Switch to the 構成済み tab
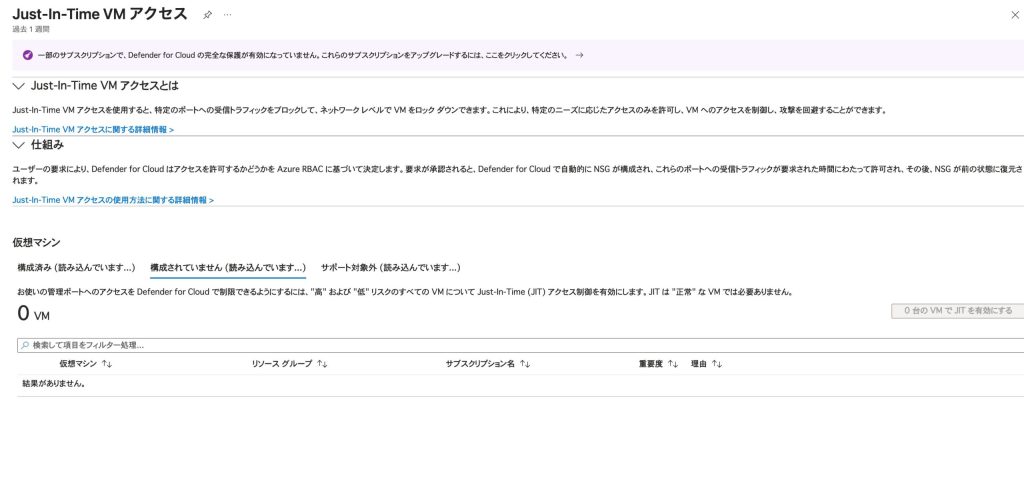Screen dimensions: 1024x488 coord(76,268)
